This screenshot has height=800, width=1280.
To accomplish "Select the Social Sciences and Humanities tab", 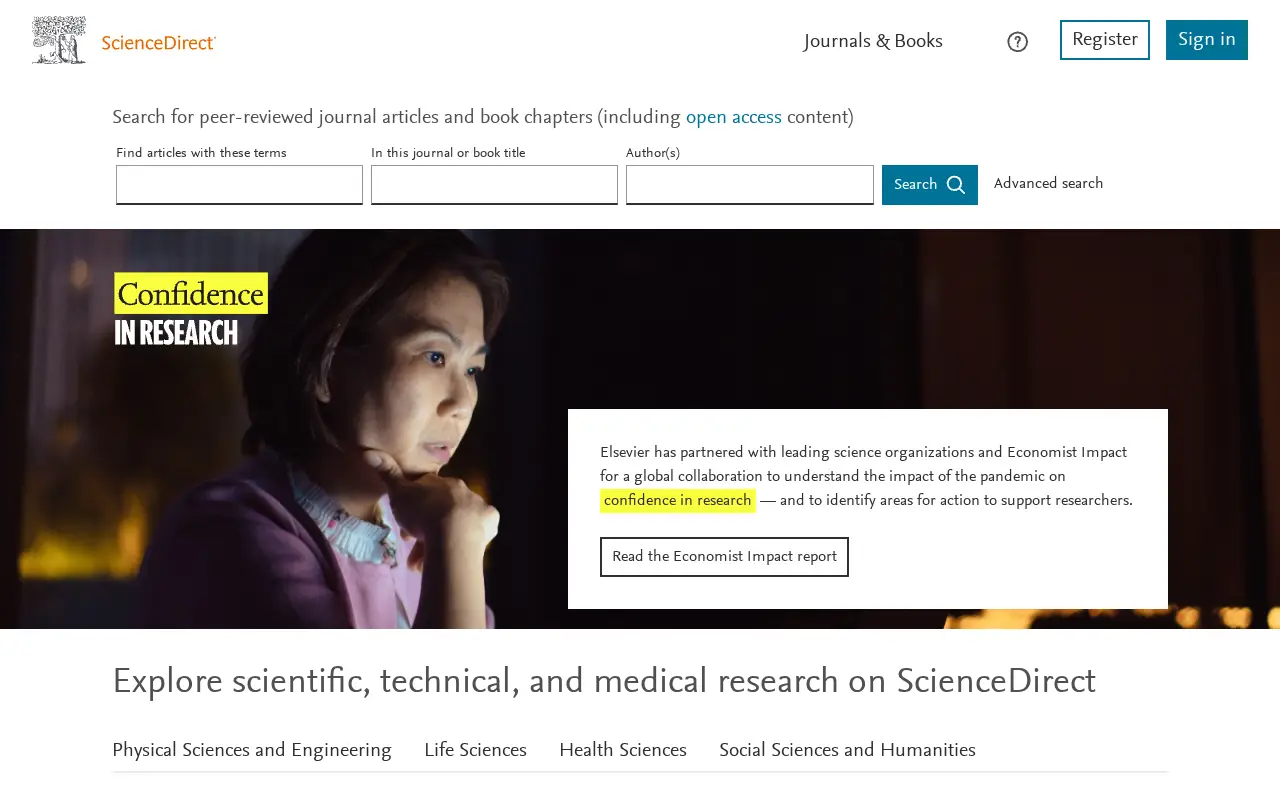I will [x=847, y=750].
